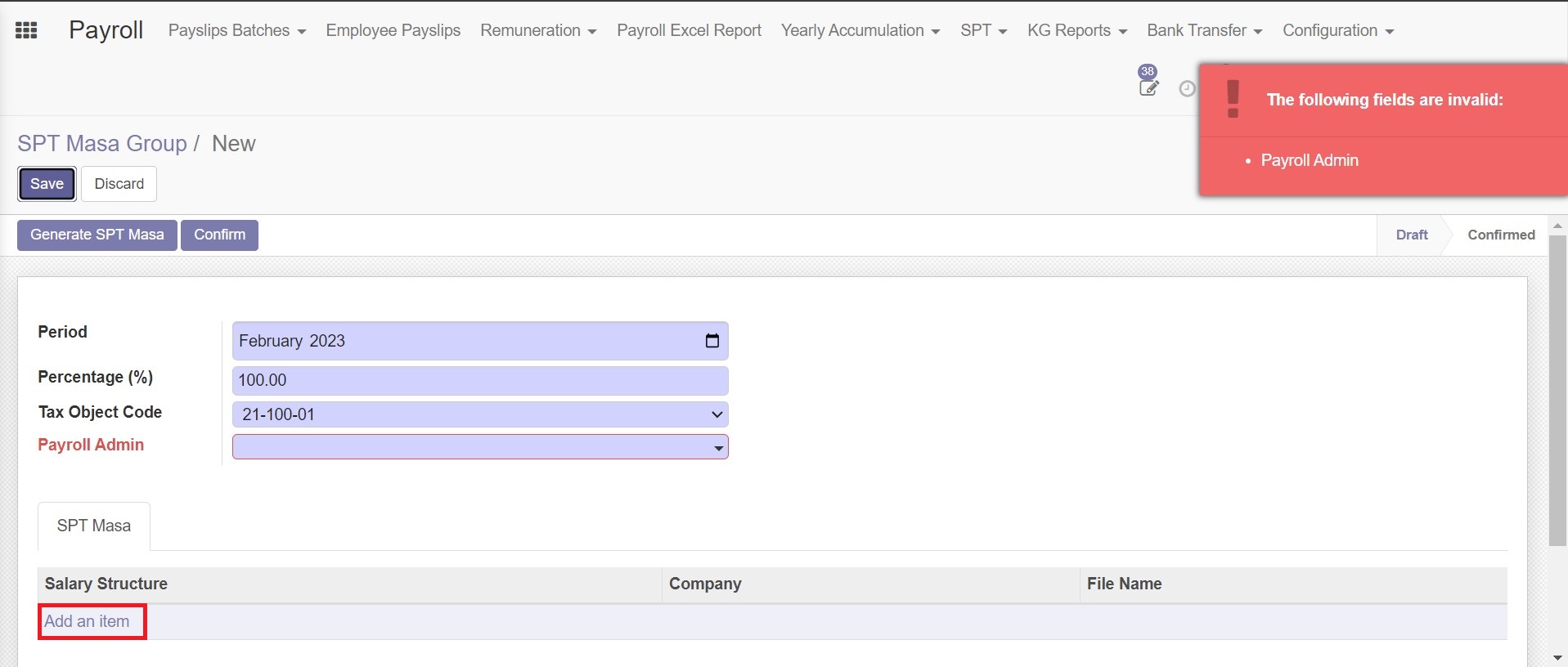Open the activities clock icon

point(1187,88)
